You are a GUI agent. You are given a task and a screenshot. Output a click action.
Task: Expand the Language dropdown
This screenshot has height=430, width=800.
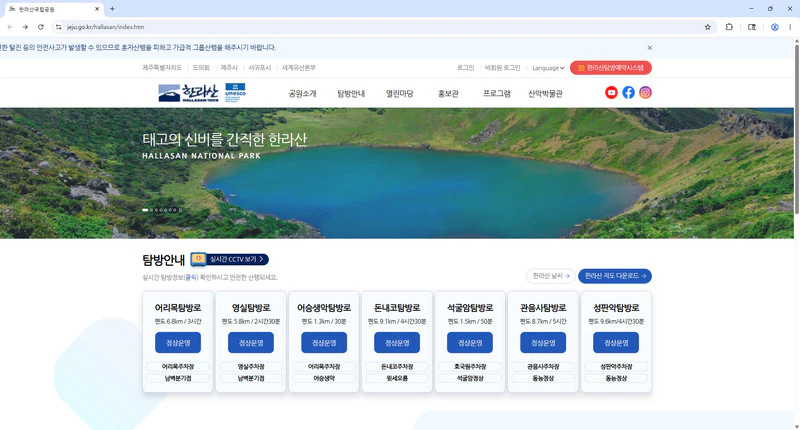(x=548, y=68)
